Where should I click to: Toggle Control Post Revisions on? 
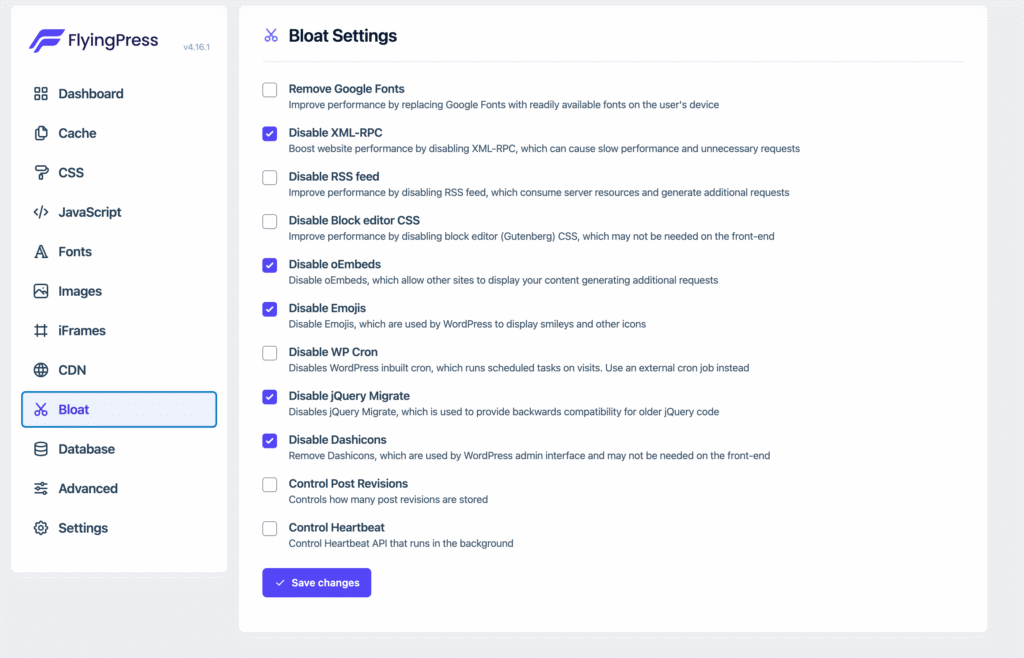tap(269, 484)
